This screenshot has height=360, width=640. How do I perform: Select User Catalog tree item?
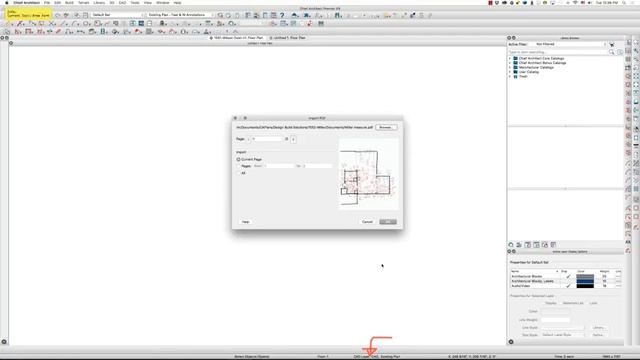click(x=529, y=72)
